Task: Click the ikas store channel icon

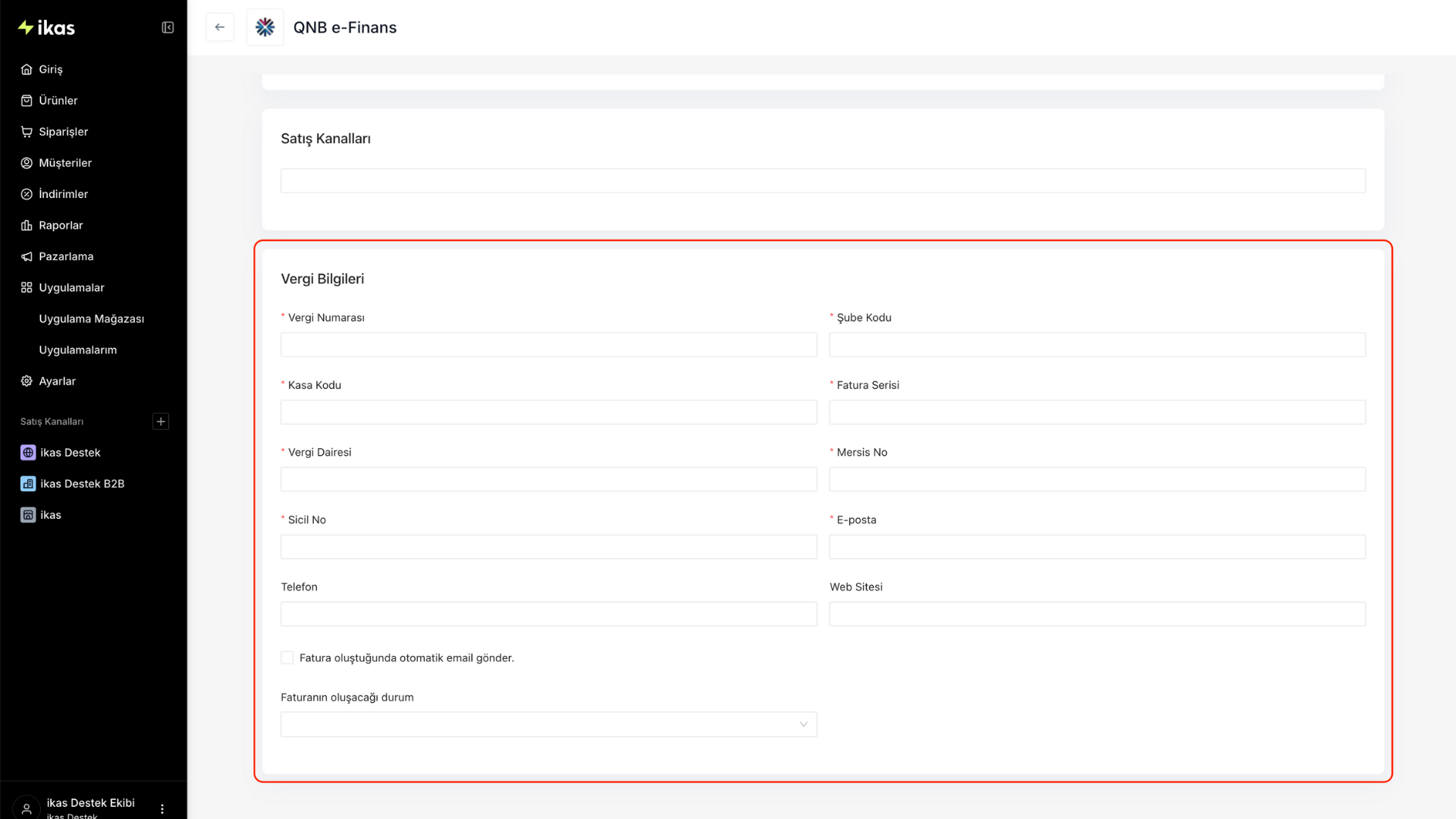Action: tap(28, 515)
